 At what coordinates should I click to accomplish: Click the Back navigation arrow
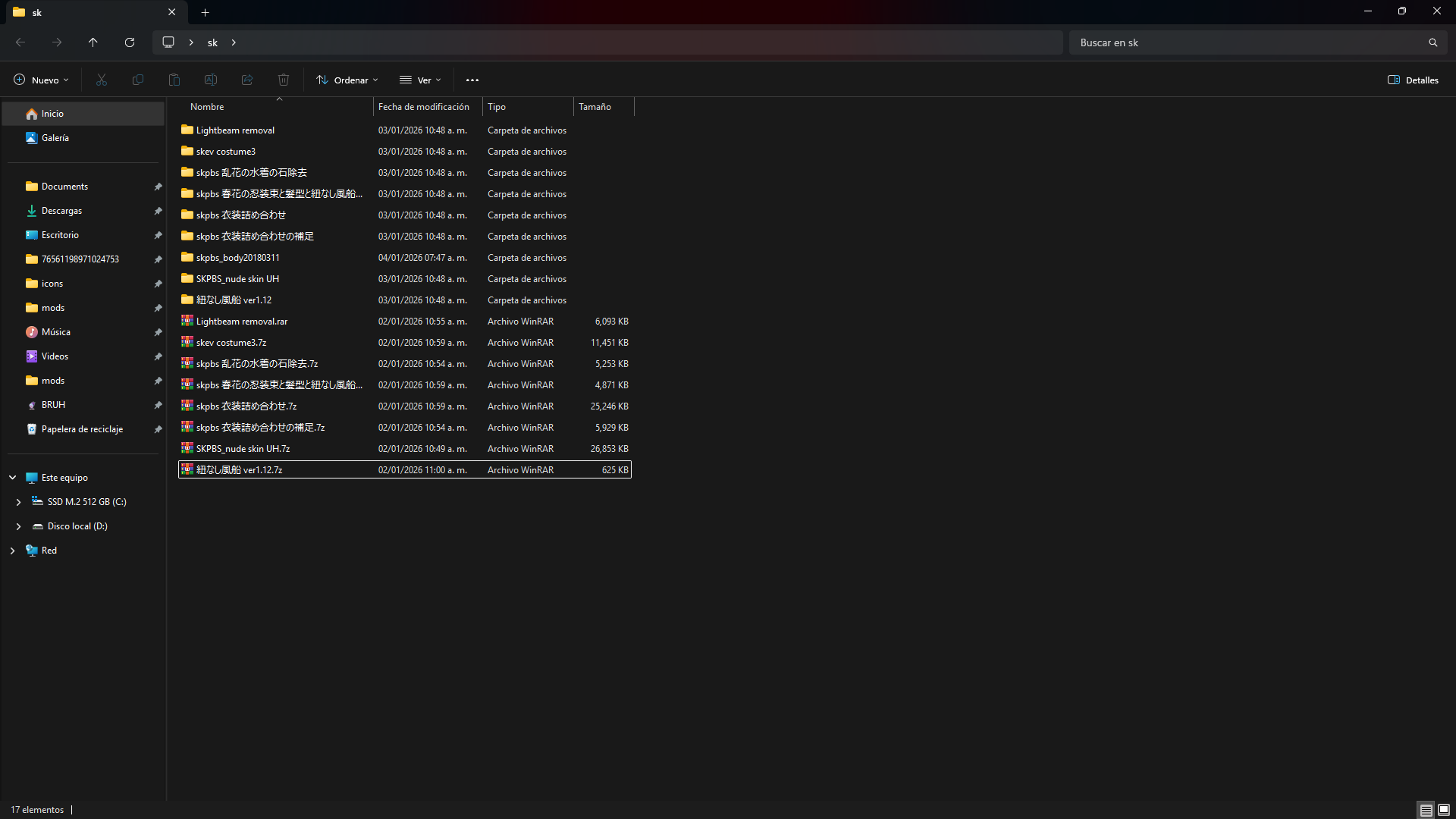tap(20, 42)
